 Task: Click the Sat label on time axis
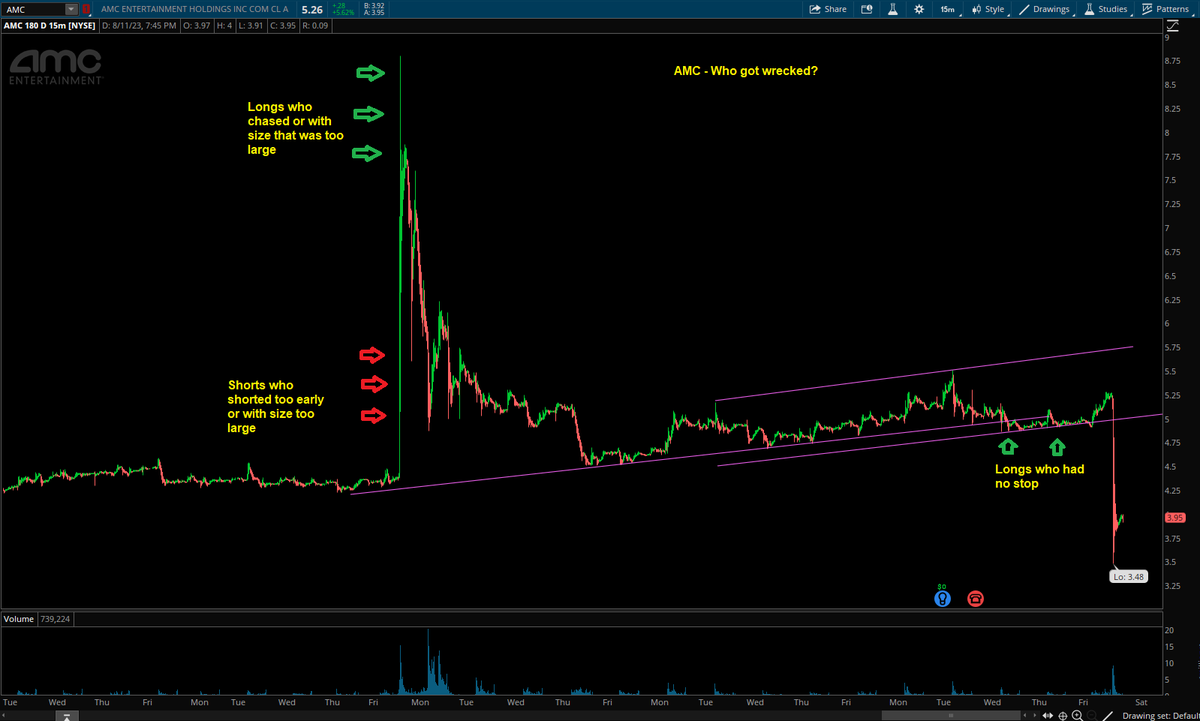click(1140, 703)
